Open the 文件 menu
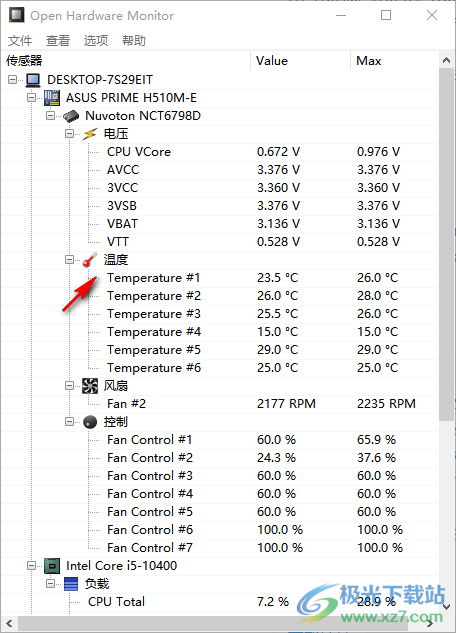 pyautogui.click(x=20, y=40)
